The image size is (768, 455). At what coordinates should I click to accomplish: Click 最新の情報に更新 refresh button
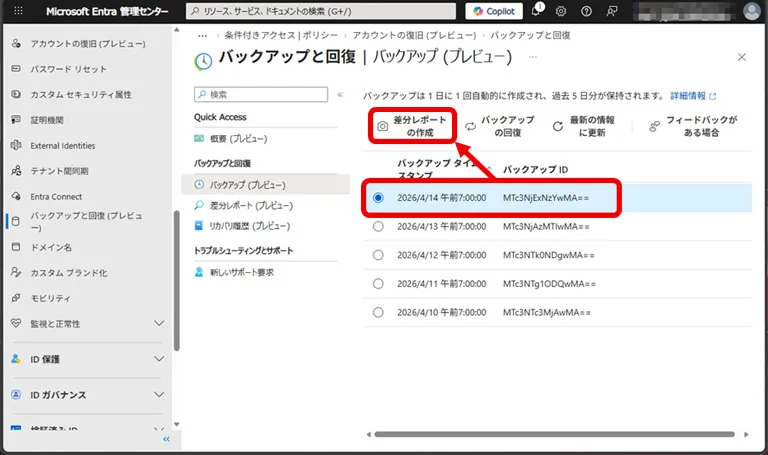(x=584, y=126)
